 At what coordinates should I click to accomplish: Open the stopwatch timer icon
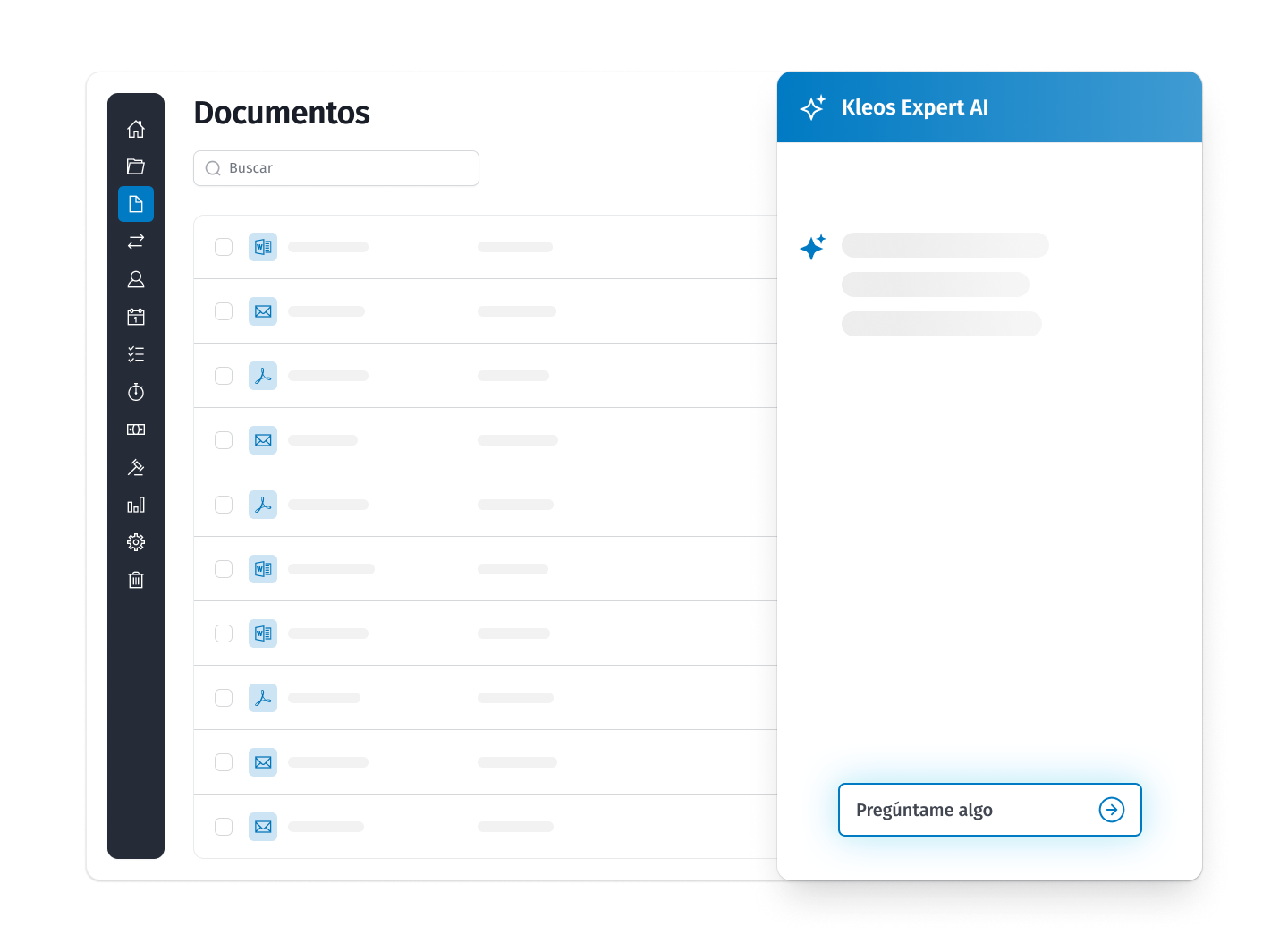[x=136, y=392]
